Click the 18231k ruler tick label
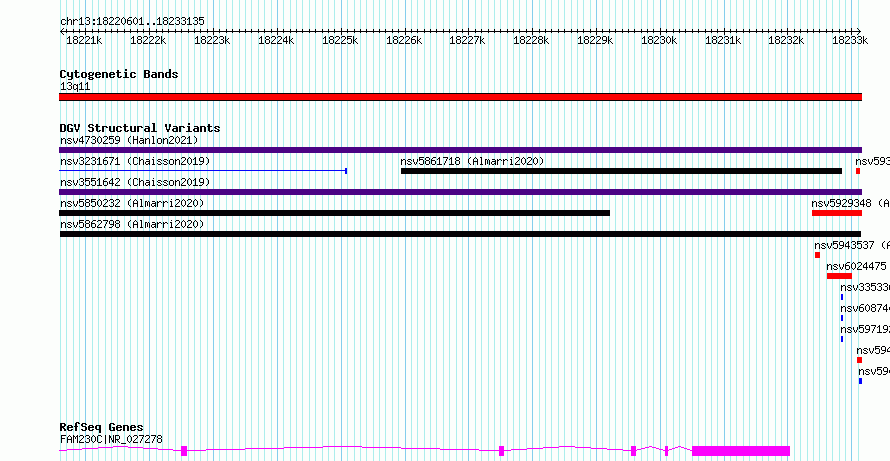890x461 pixels. [723, 40]
